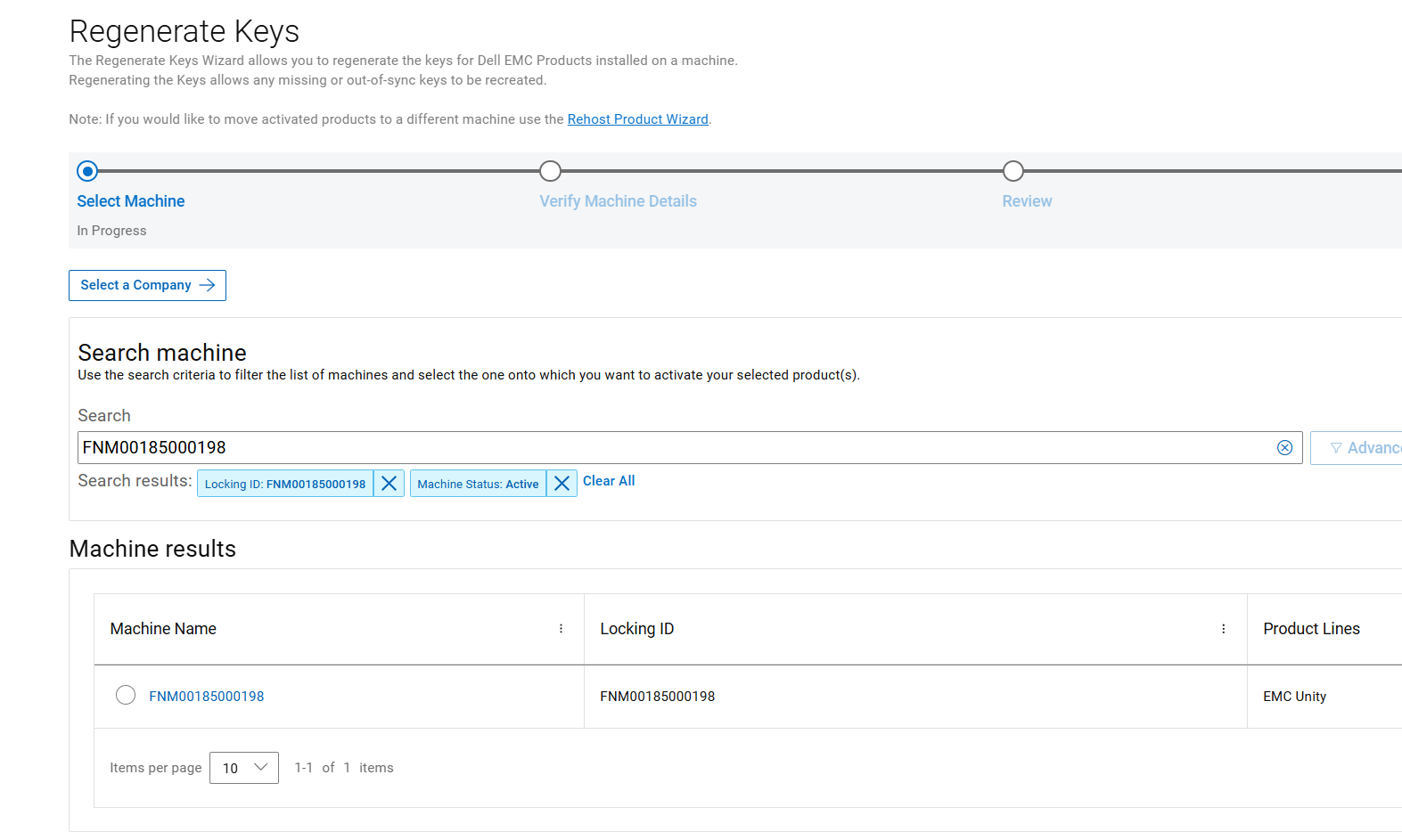This screenshot has height=840, width=1402.
Task: Go to the Review wizard step
Action: click(x=1027, y=201)
